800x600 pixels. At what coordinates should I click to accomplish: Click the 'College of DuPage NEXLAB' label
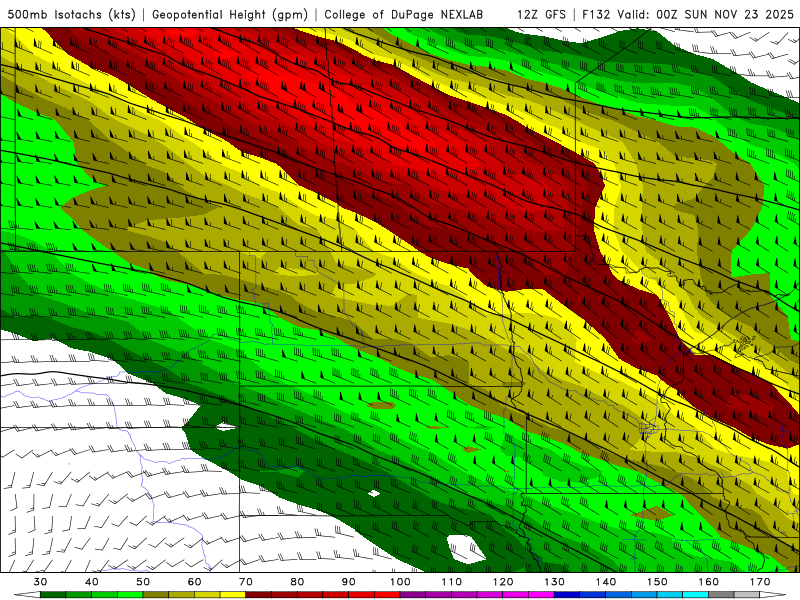[x=403, y=14]
